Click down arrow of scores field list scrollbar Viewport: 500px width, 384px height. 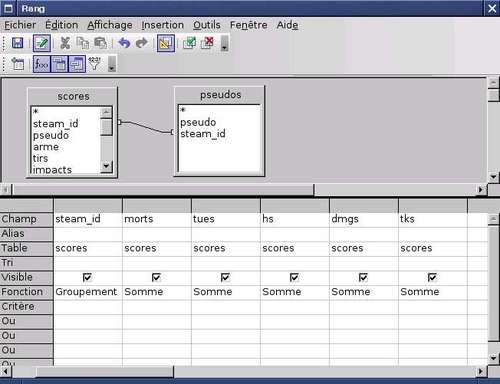pyautogui.click(x=106, y=166)
